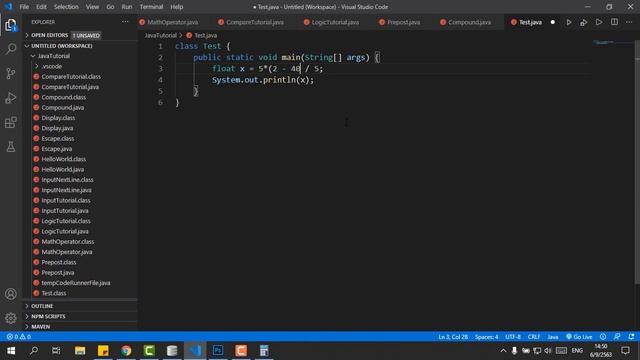Open the Windows Start menu
The image size is (640, 360).
pos(11,351)
